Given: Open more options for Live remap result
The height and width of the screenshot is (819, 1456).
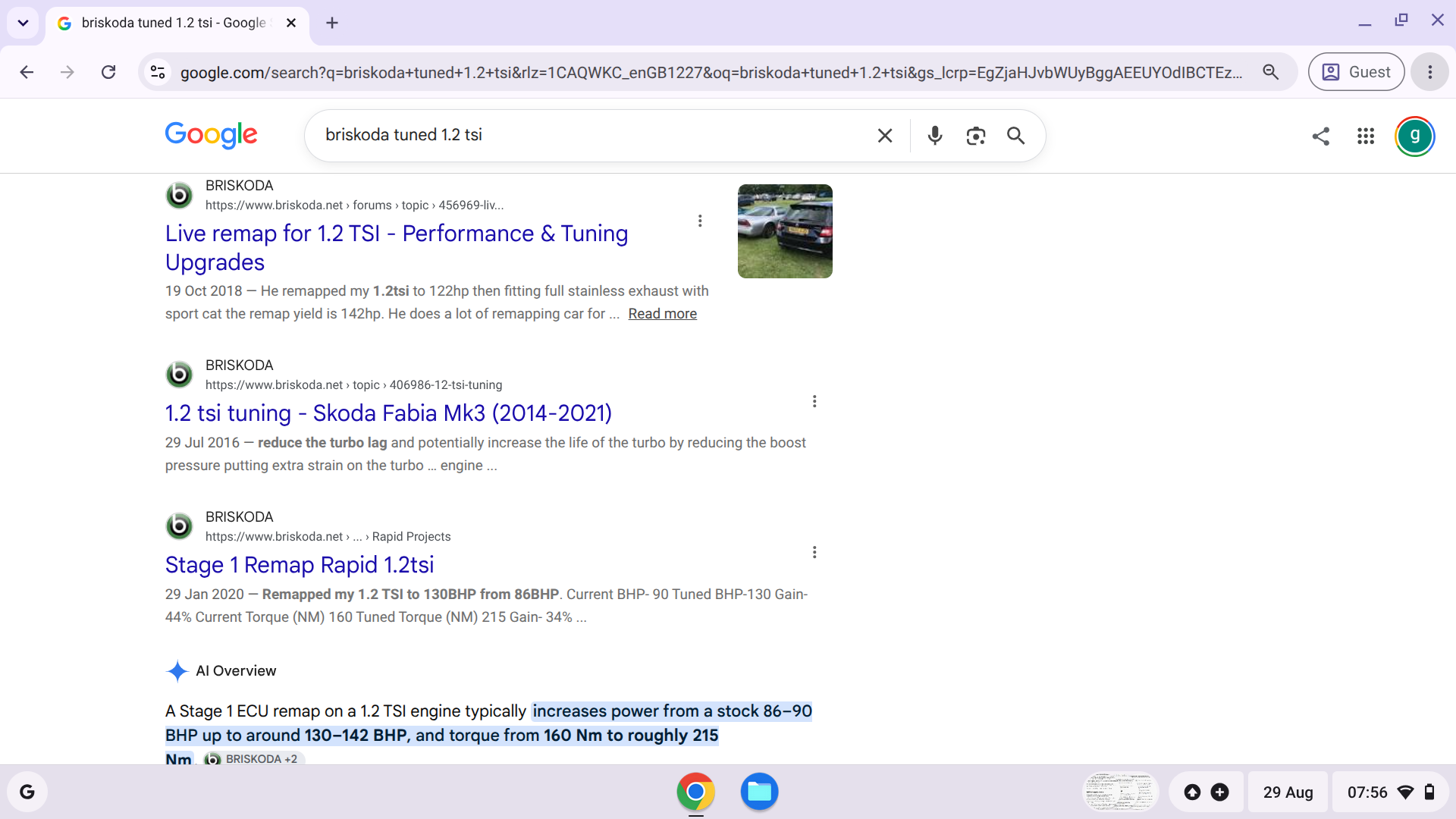Looking at the screenshot, I should tap(700, 221).
